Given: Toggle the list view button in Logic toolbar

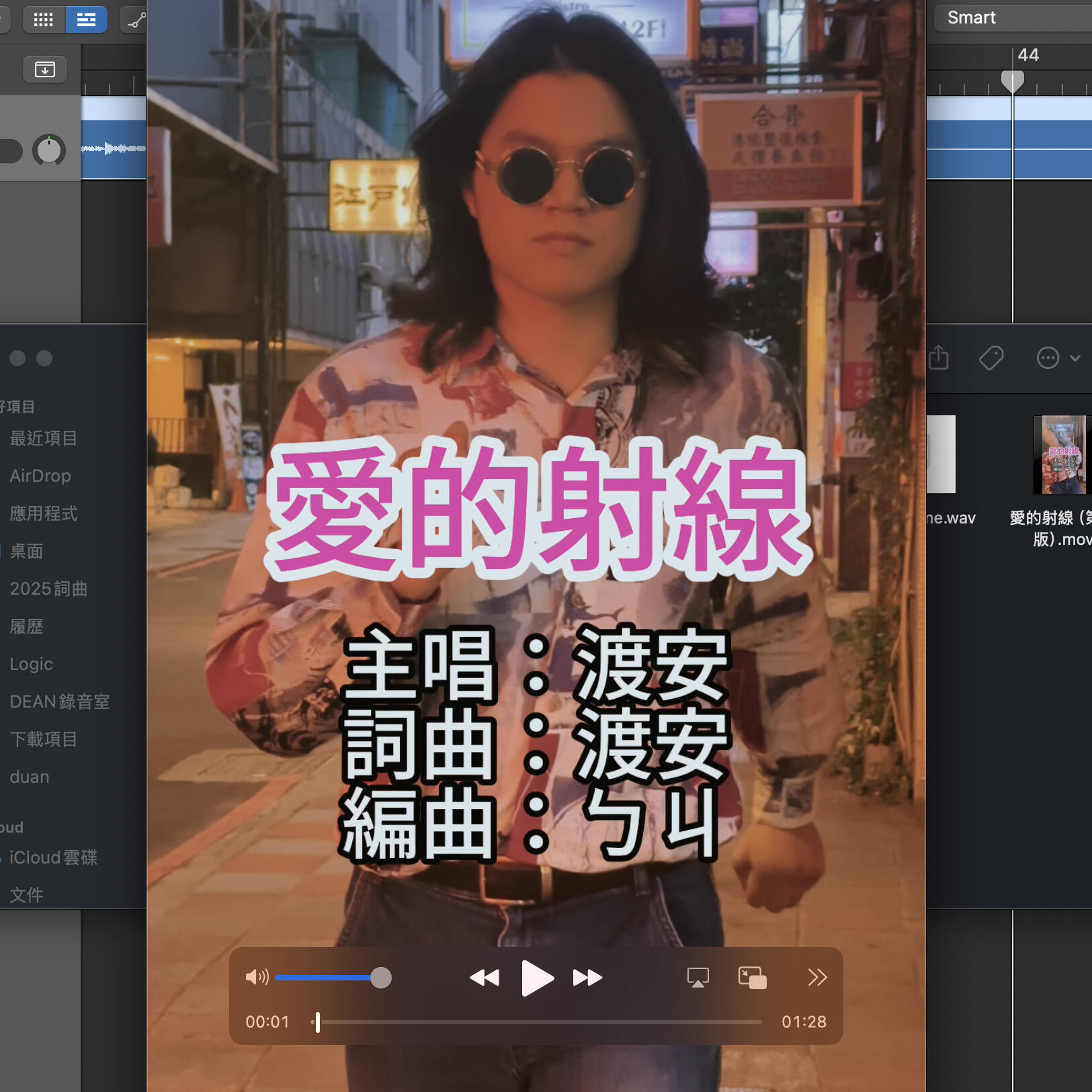Looking at the screenshot, I should 86,20.
